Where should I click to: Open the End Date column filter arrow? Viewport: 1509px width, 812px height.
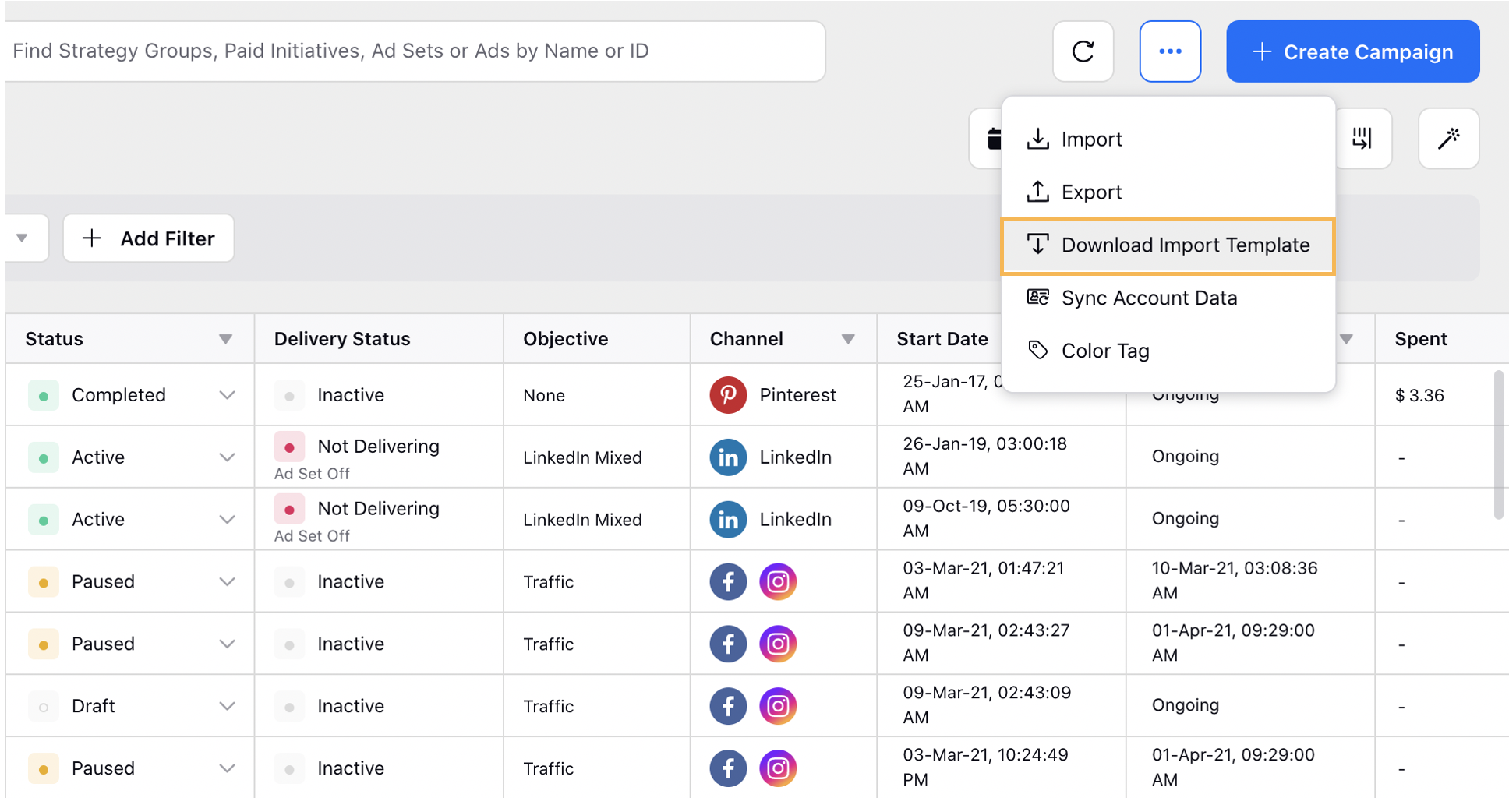pyautogui.click(x=1346, y=339)
